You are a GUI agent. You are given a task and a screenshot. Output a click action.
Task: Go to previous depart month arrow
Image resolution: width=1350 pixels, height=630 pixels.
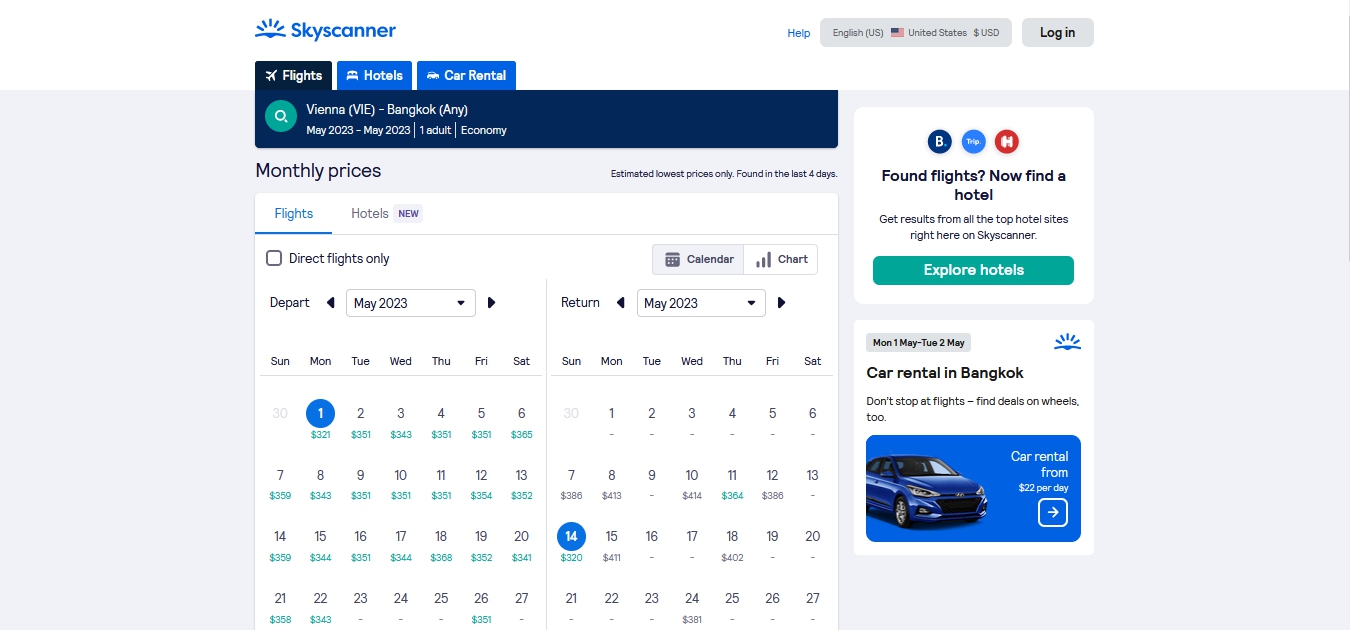coord(330,303)
